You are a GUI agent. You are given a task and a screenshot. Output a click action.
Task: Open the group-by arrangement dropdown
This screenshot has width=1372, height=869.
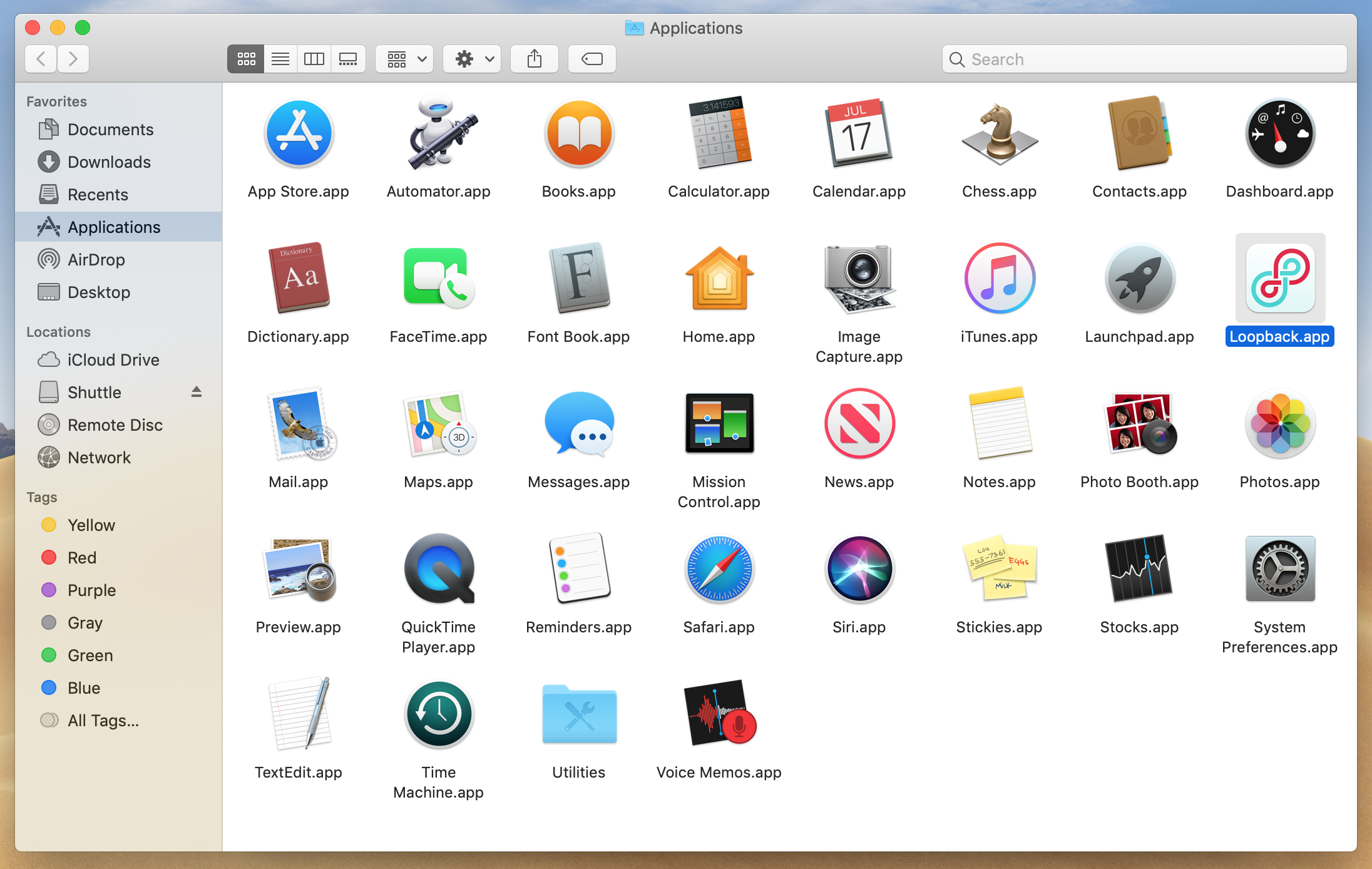[x=405, y=59]
